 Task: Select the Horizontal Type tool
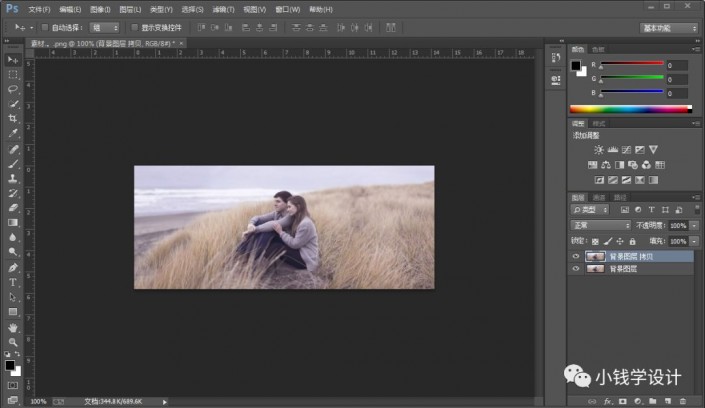(13, 282)
